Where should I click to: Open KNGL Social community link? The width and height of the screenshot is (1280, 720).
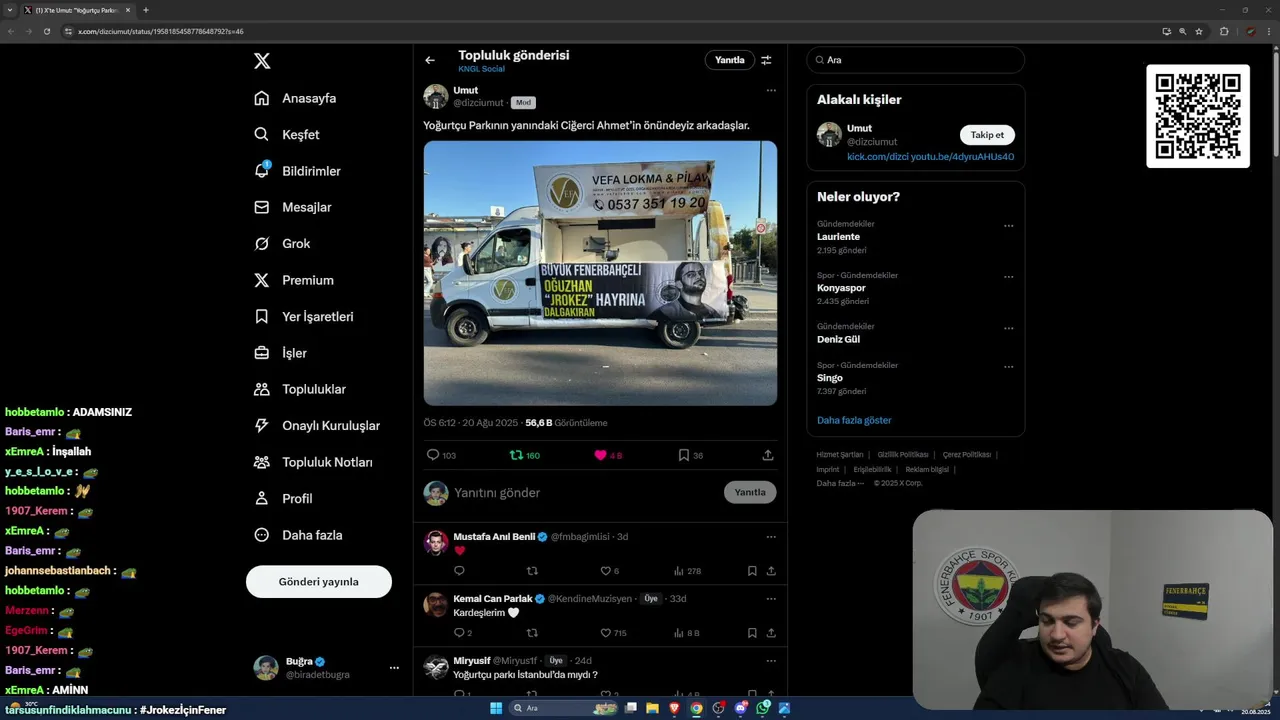point(481,69)
